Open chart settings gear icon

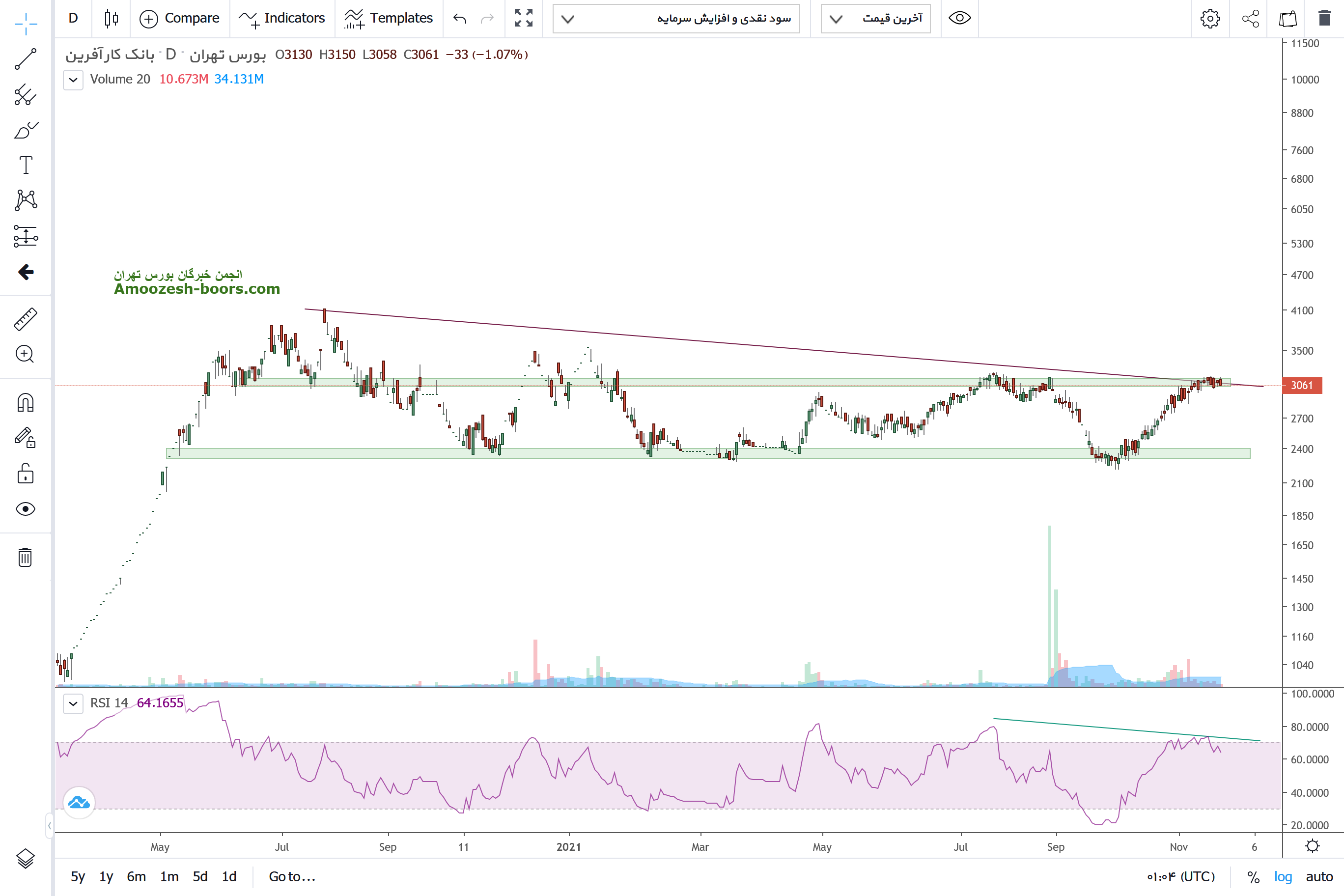click(1209, 18)
